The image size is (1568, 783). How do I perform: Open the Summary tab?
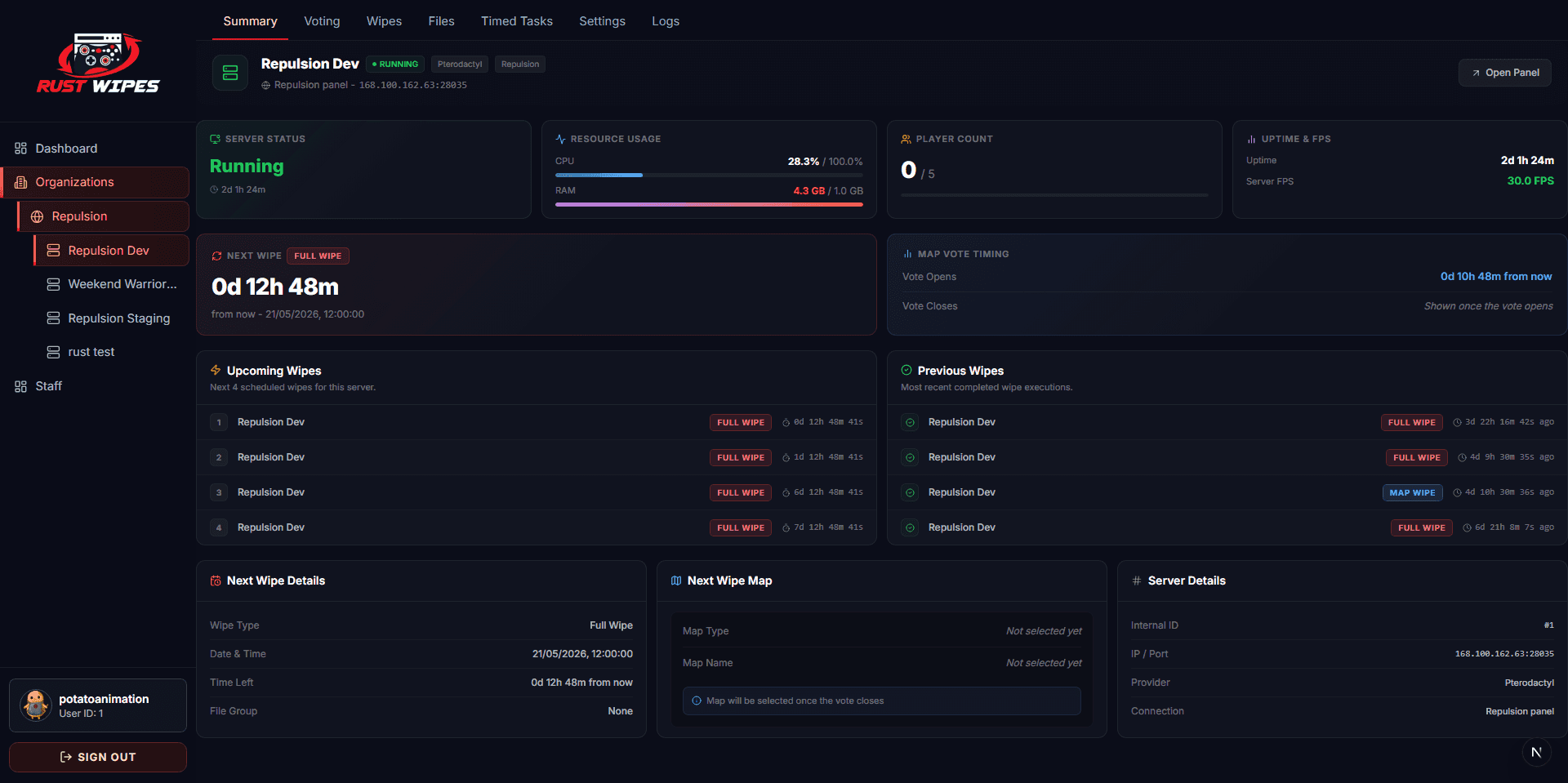250,21
